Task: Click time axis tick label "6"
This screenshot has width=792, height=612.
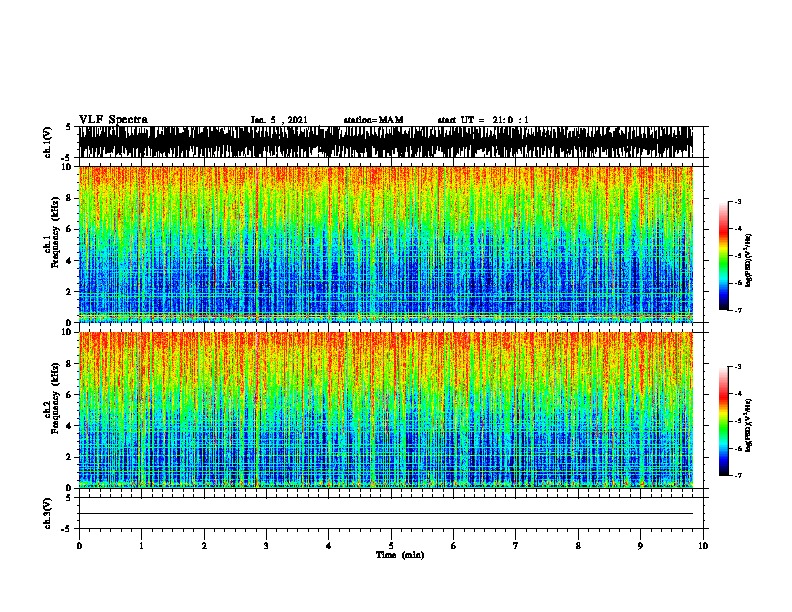Action: [x=454, y=545]
